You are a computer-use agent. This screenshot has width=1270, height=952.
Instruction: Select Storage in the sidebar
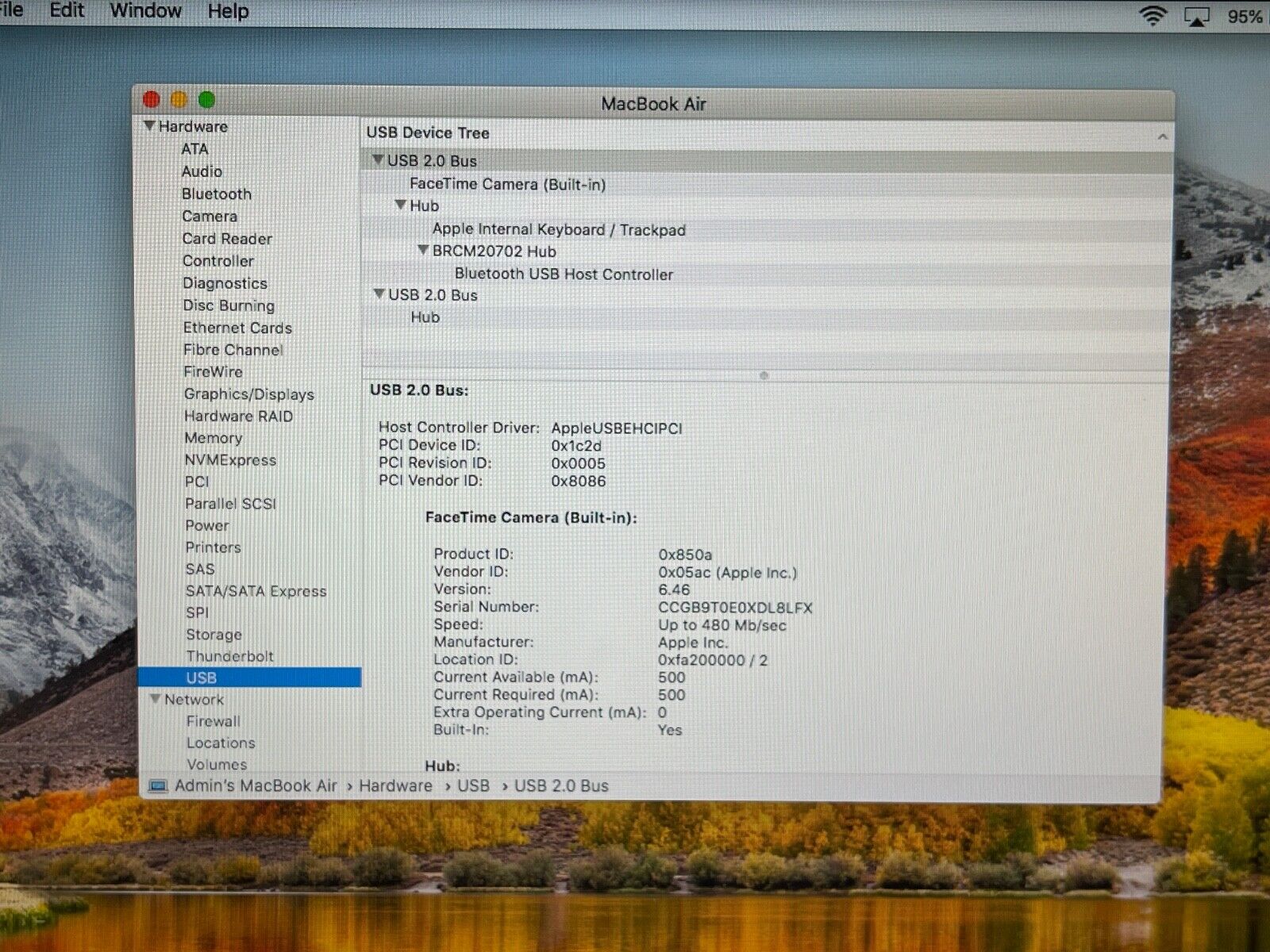pyautogui.click(x=214, y=635)
